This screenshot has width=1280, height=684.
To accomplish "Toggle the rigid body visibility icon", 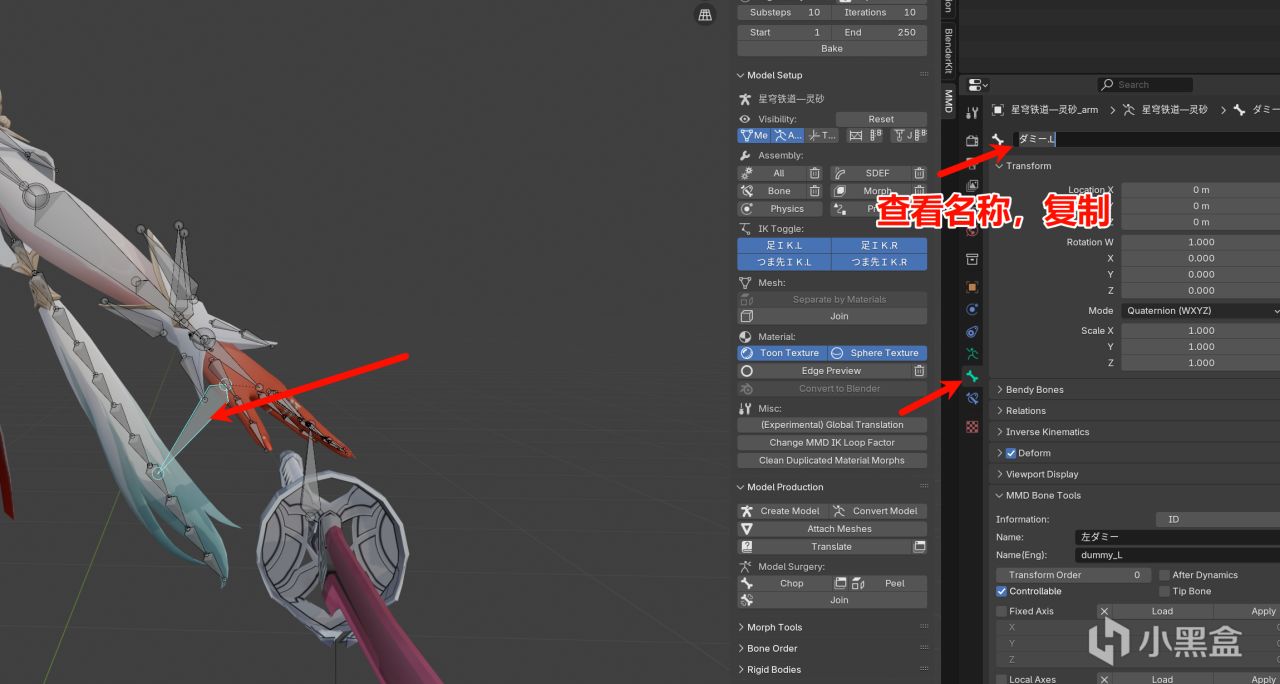I will (x=865, y=135).
